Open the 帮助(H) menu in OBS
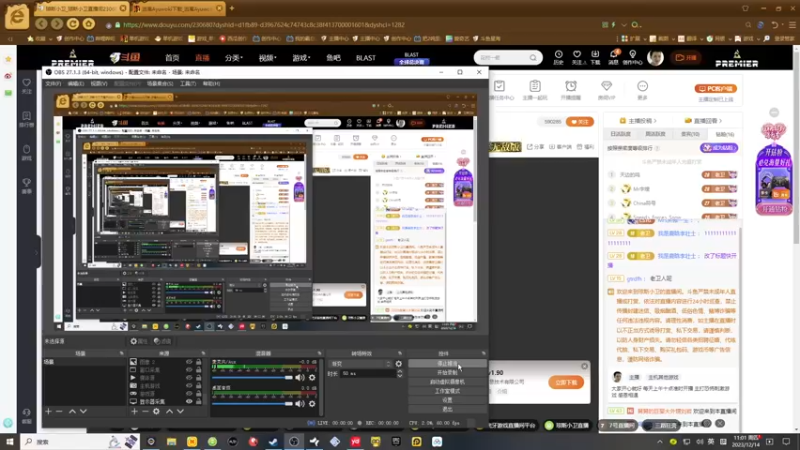 211,84
